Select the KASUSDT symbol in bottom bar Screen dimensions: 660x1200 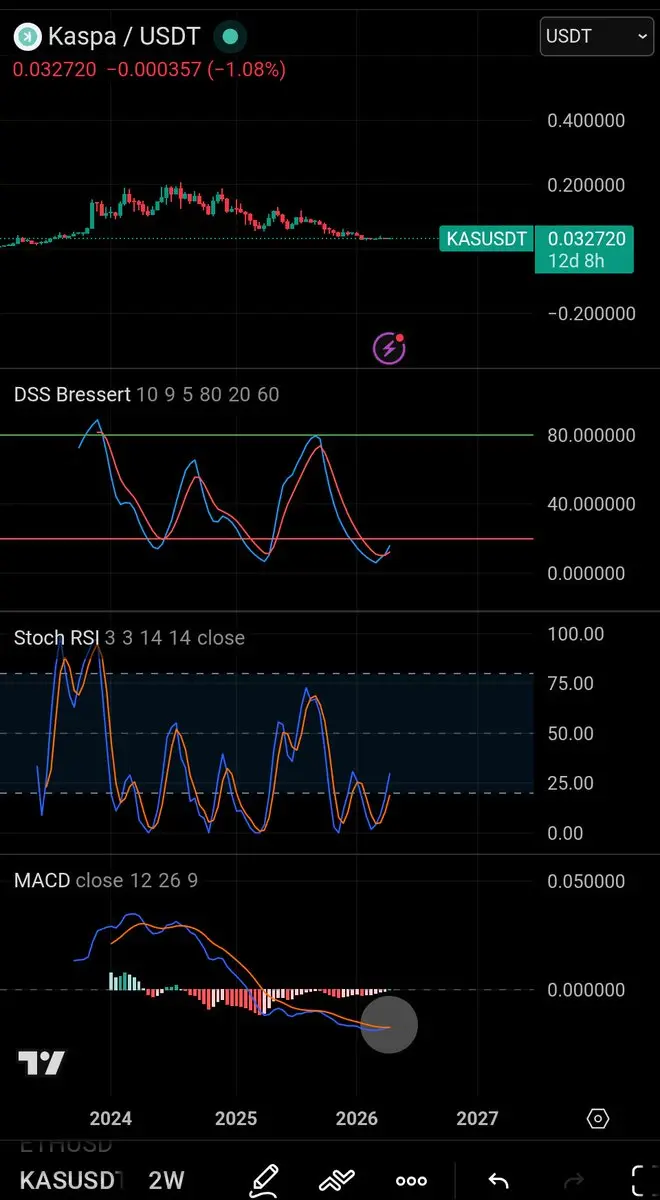[x=71, y=1180]
